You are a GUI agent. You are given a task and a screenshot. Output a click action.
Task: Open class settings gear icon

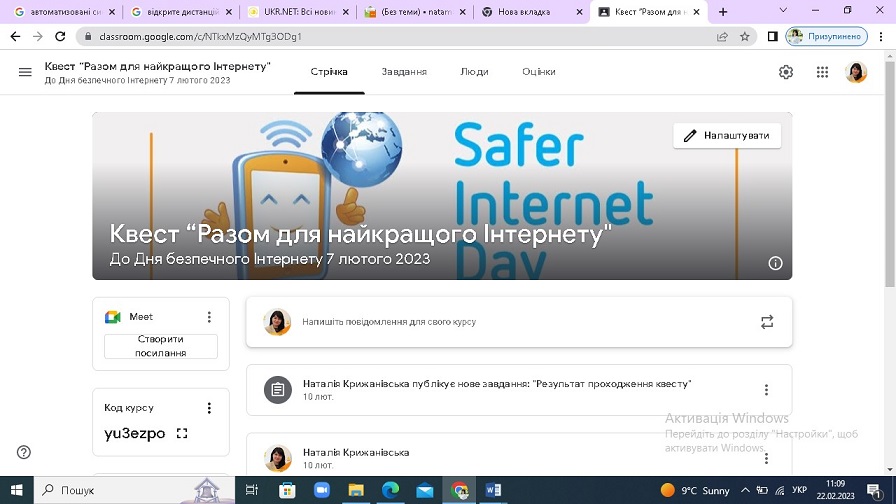pyautogui.click(x=786, y=72)
